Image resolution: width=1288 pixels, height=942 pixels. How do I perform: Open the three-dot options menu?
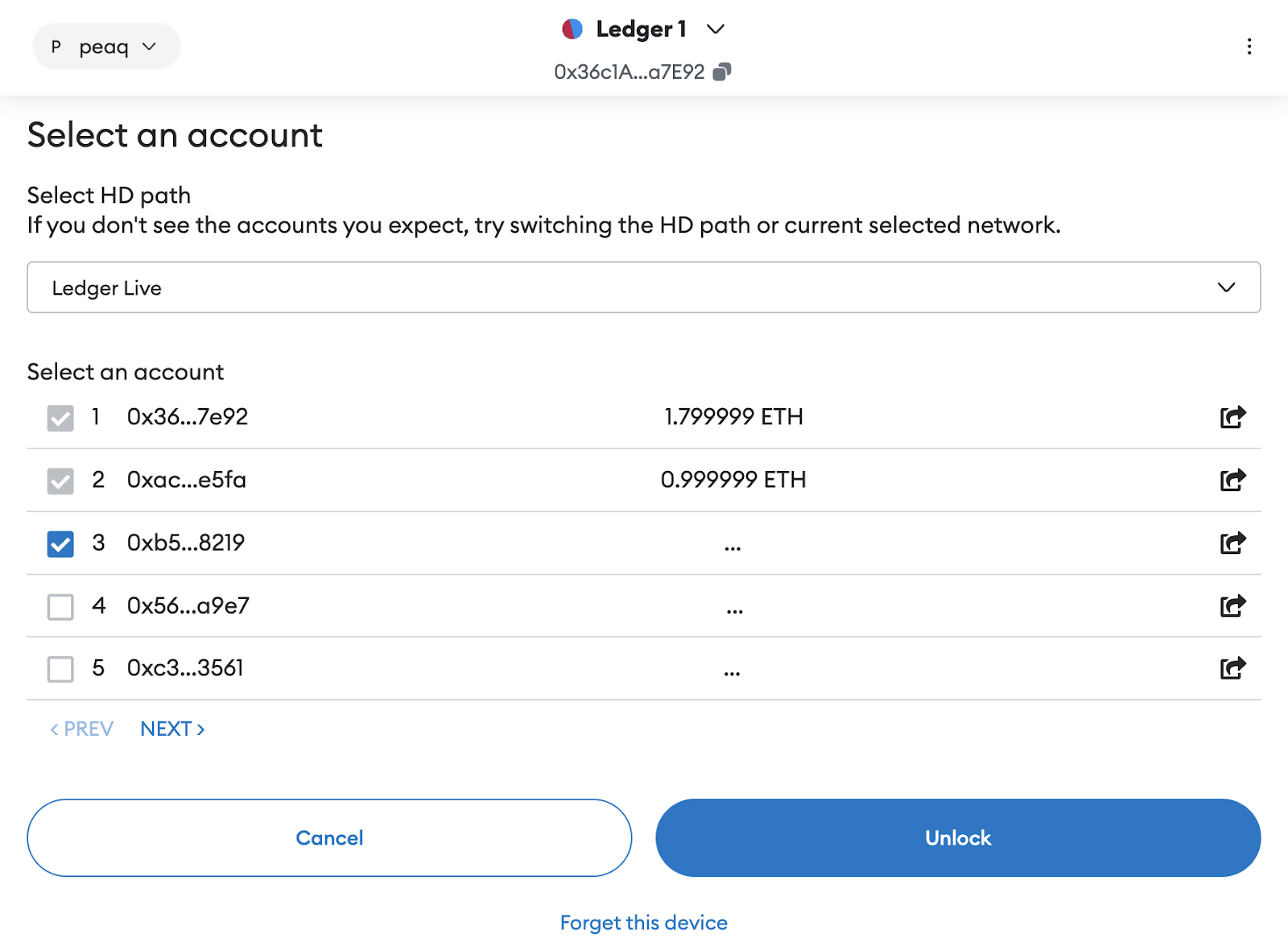click(1249, 46)
